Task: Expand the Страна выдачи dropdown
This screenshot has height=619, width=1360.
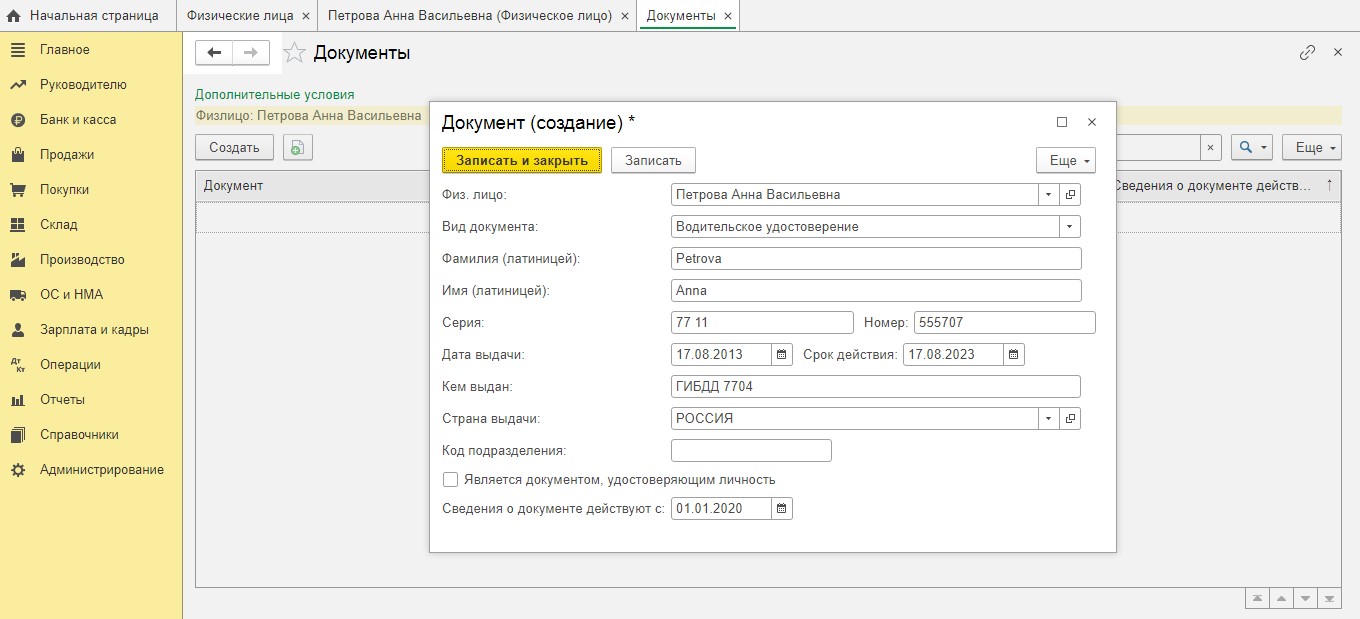Action: point(1048,419)
